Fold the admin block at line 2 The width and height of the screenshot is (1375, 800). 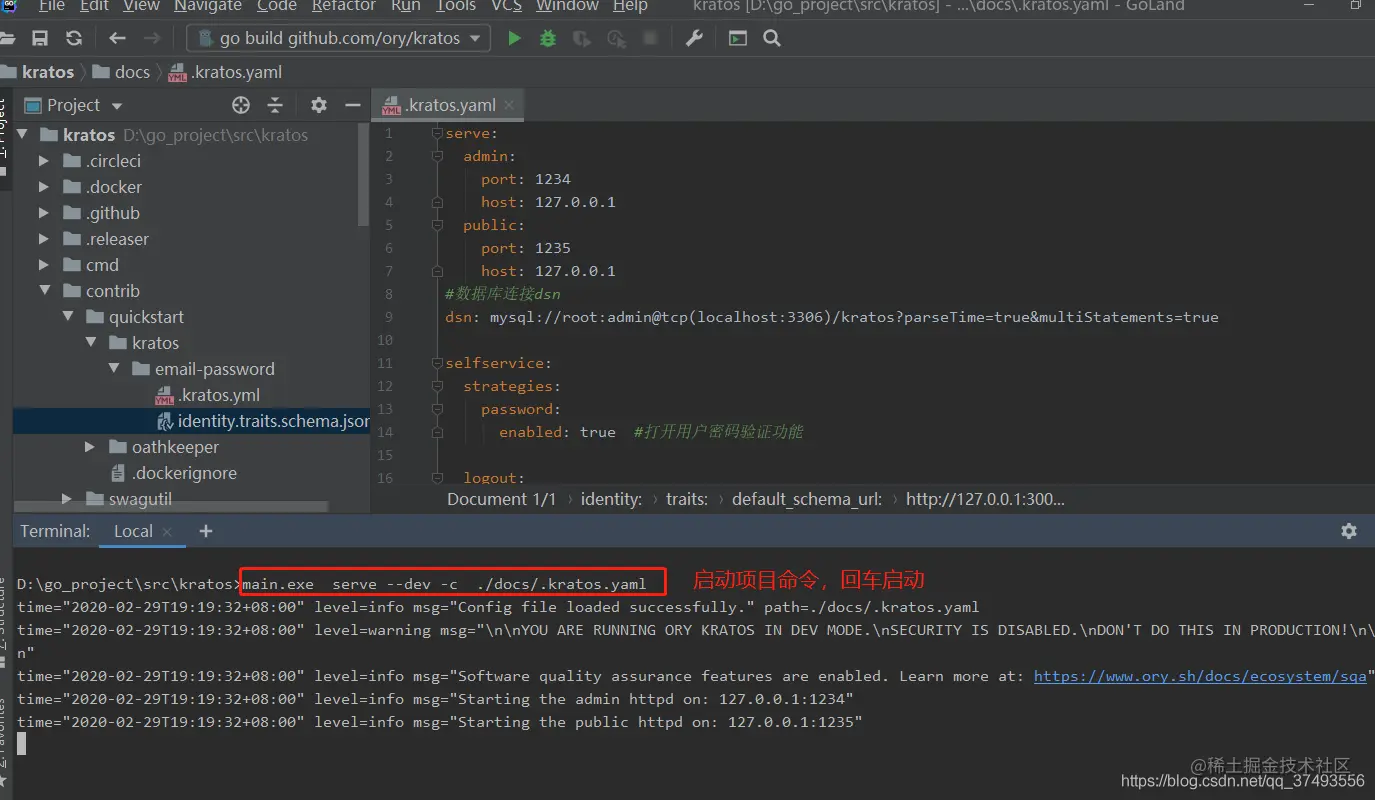(x=437, y=156)
